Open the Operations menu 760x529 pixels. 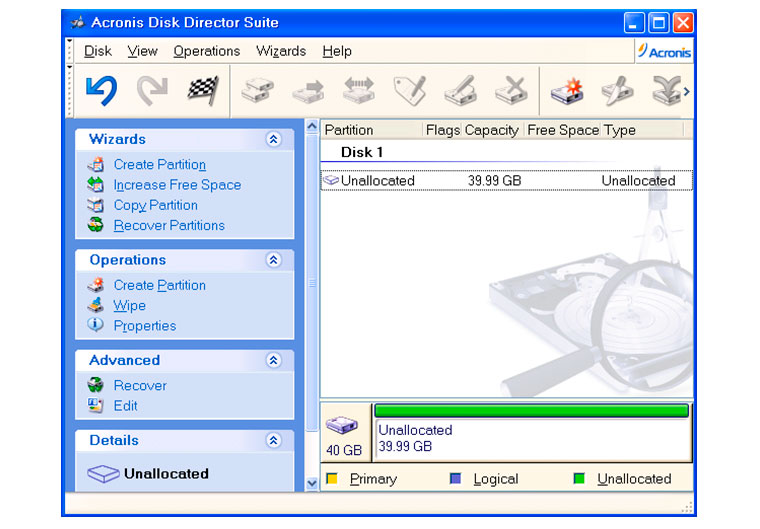(x=206, y=51)
